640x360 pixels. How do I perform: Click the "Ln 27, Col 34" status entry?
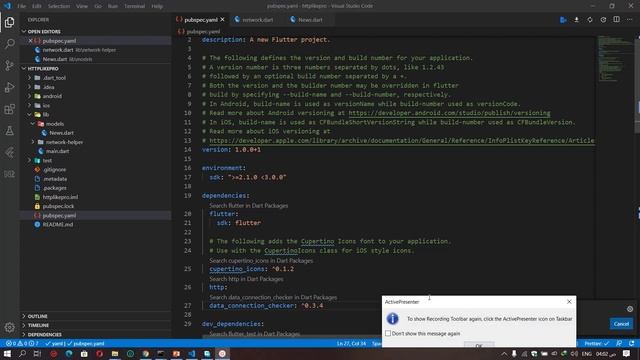click(351, 343)
